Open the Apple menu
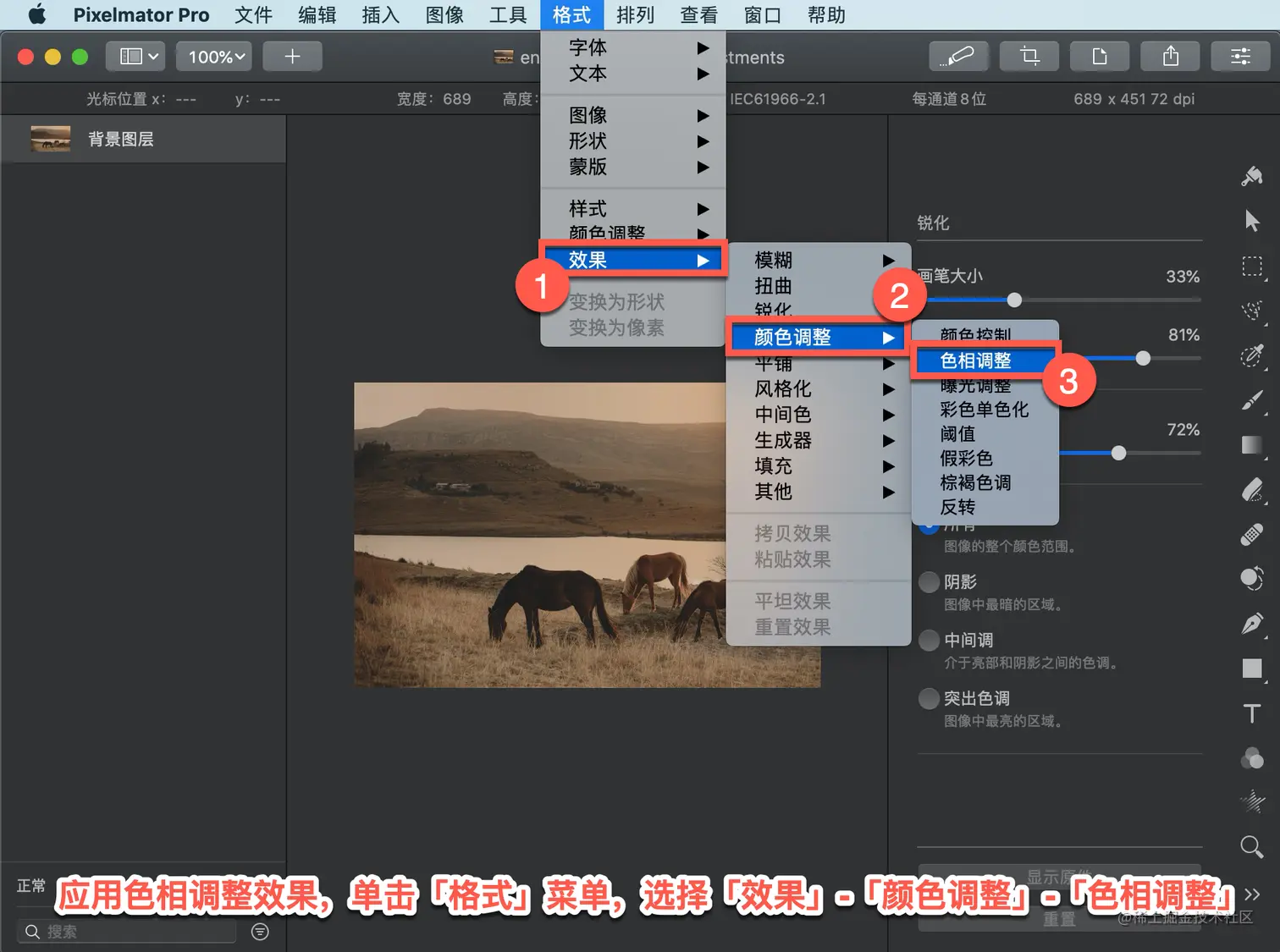Screen dimensions: 1280x952 pos(36,14)
